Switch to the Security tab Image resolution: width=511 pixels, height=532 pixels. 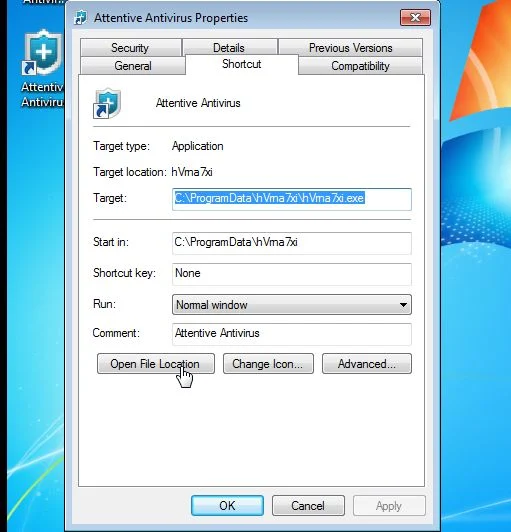(130, 48)
